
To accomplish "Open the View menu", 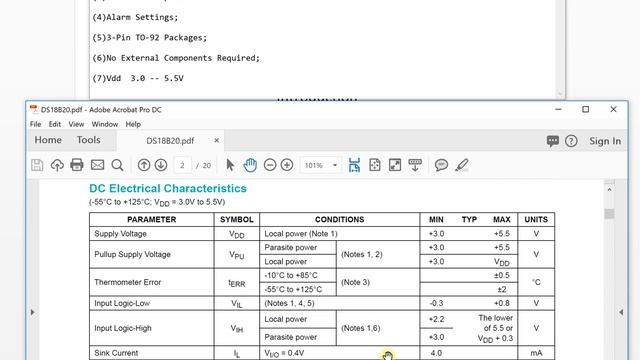I will pos(76,124).
